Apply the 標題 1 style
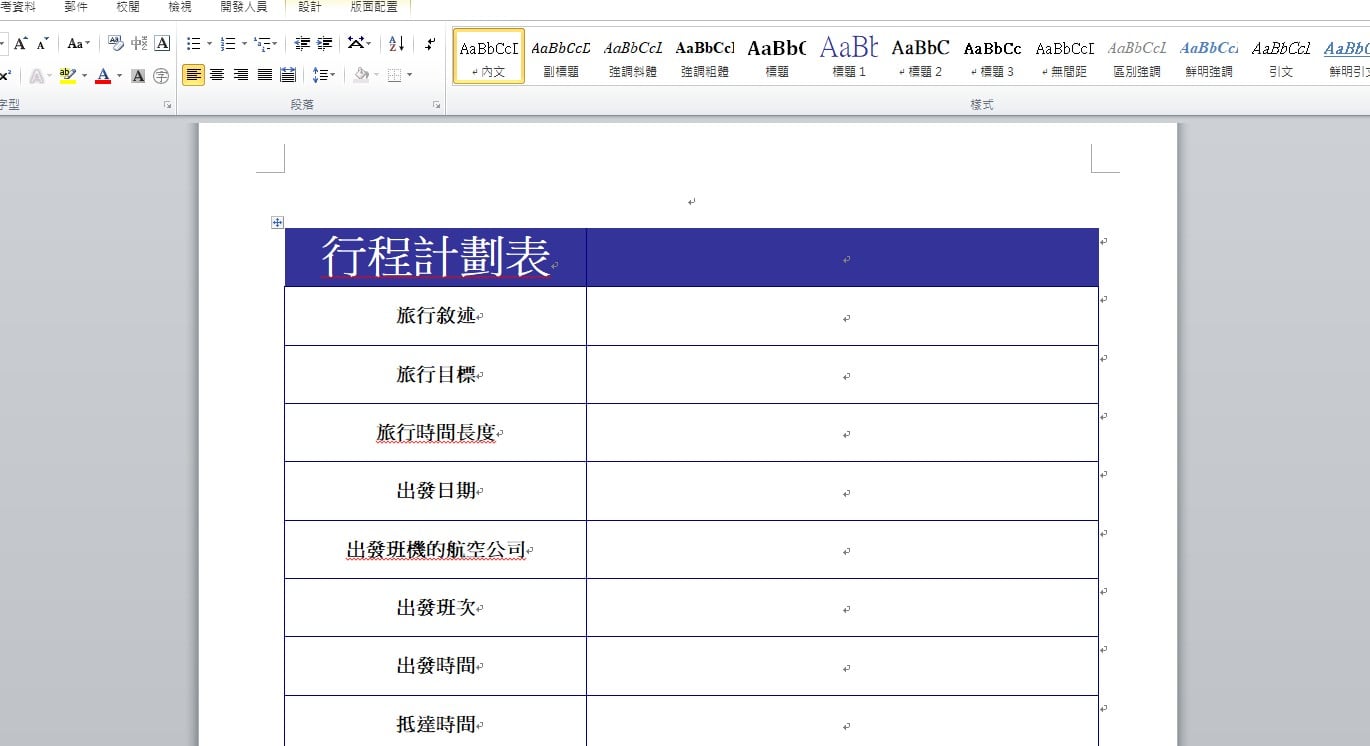 click(849, 56)
